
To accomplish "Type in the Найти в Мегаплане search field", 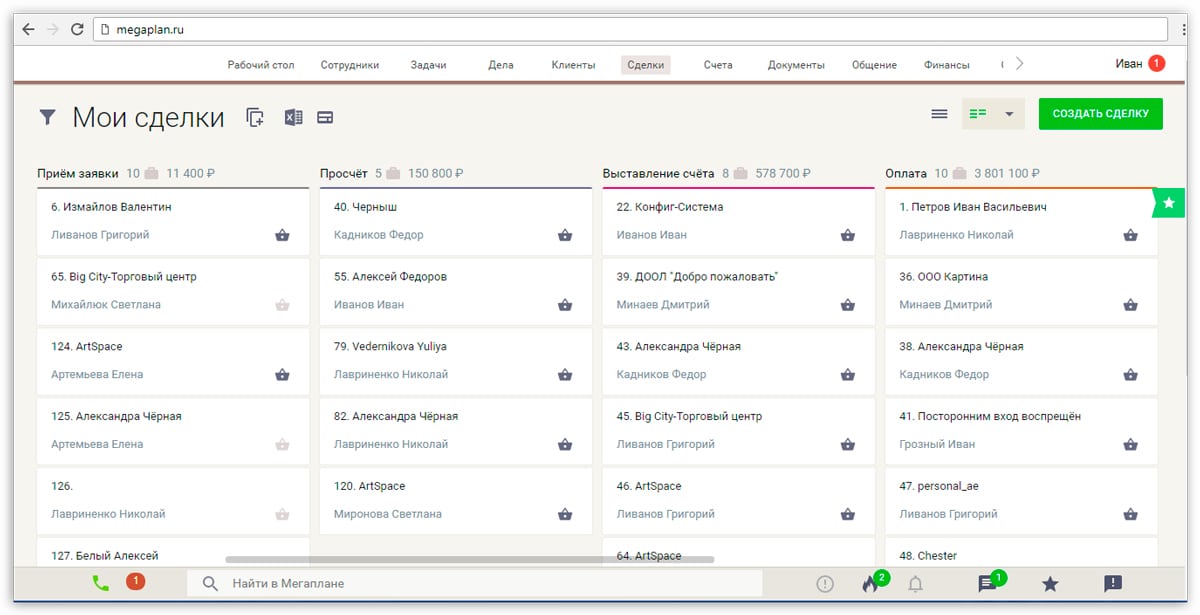I will tap(490, 583).
